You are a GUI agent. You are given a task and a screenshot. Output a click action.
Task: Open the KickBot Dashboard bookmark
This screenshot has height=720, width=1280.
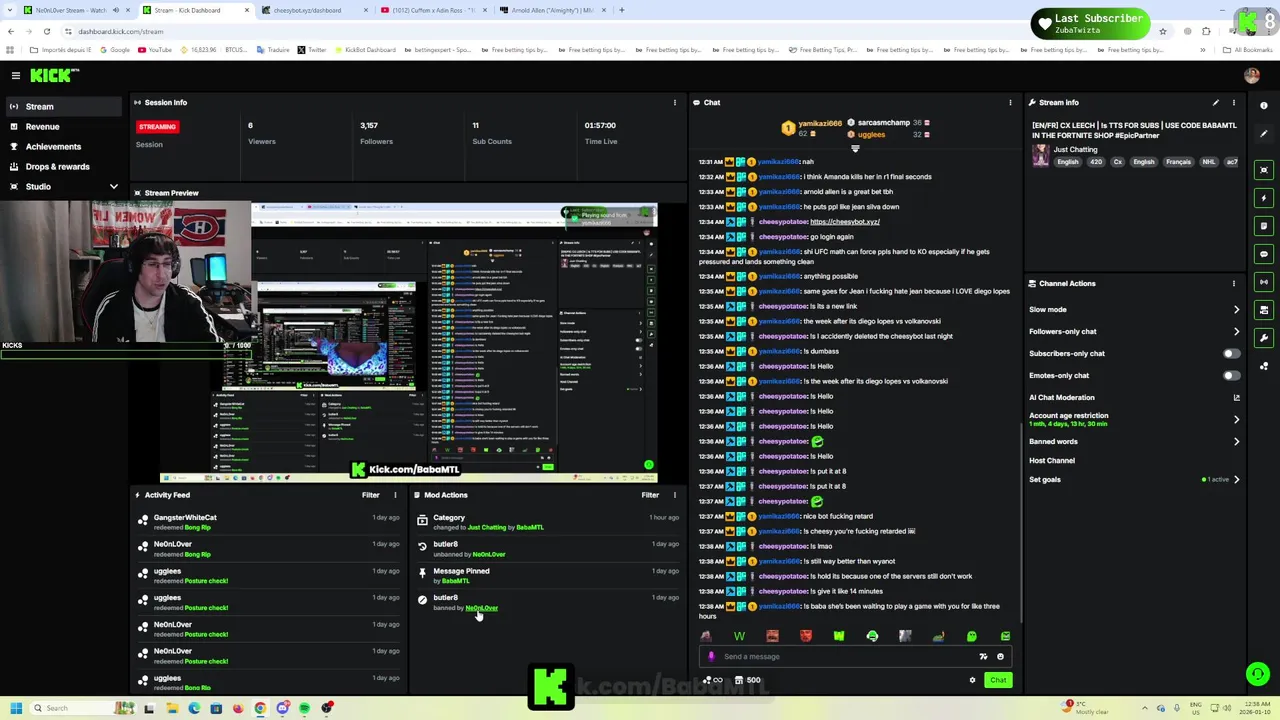[365, 50]
